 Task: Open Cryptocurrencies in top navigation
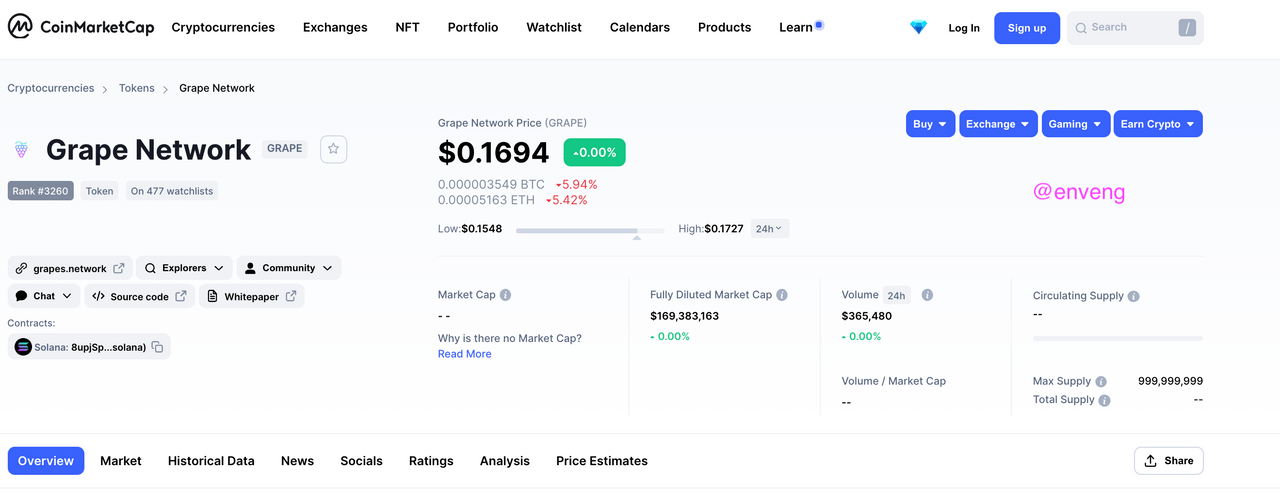pyautogui.click(x=223, y=28)
